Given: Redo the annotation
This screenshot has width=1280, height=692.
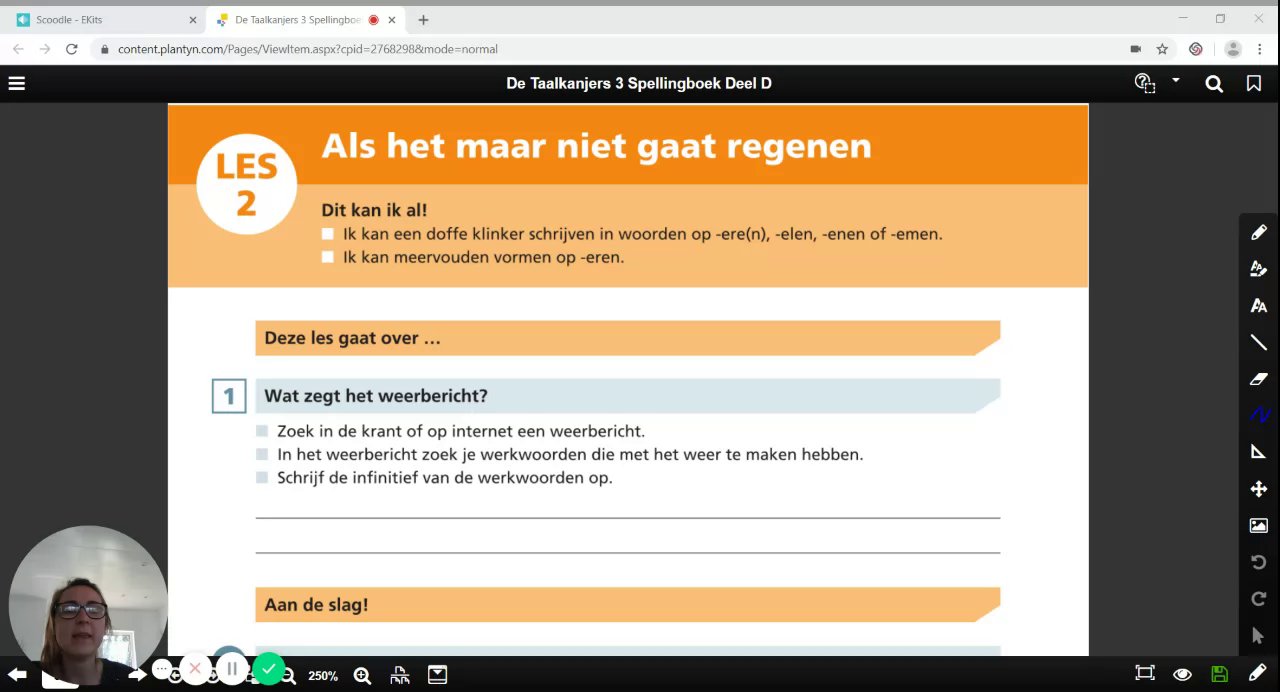Looking at the screenshot, I should [1259, 599].
